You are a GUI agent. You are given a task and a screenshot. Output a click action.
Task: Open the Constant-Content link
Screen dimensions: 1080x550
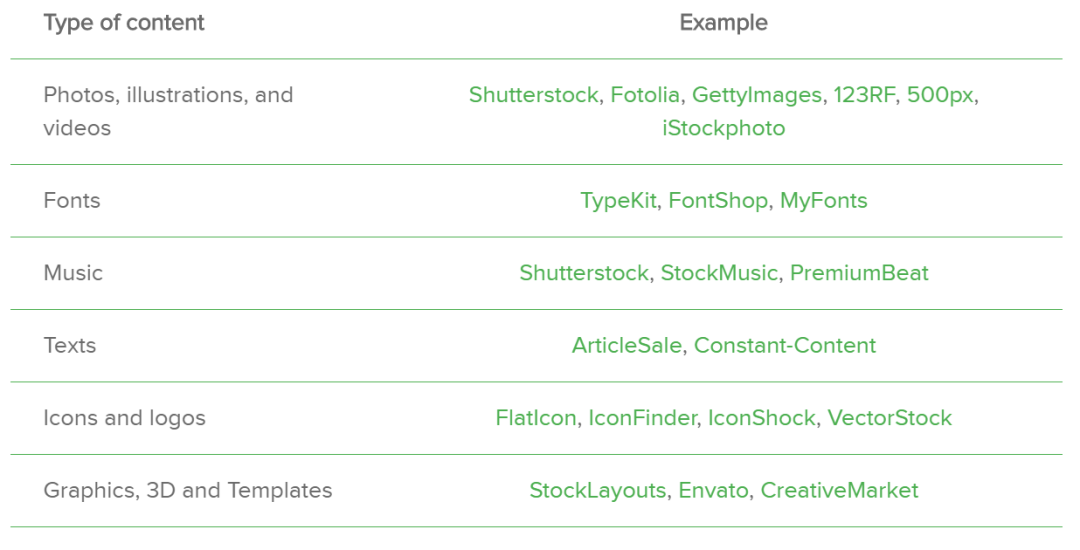[x=785, y=346]
